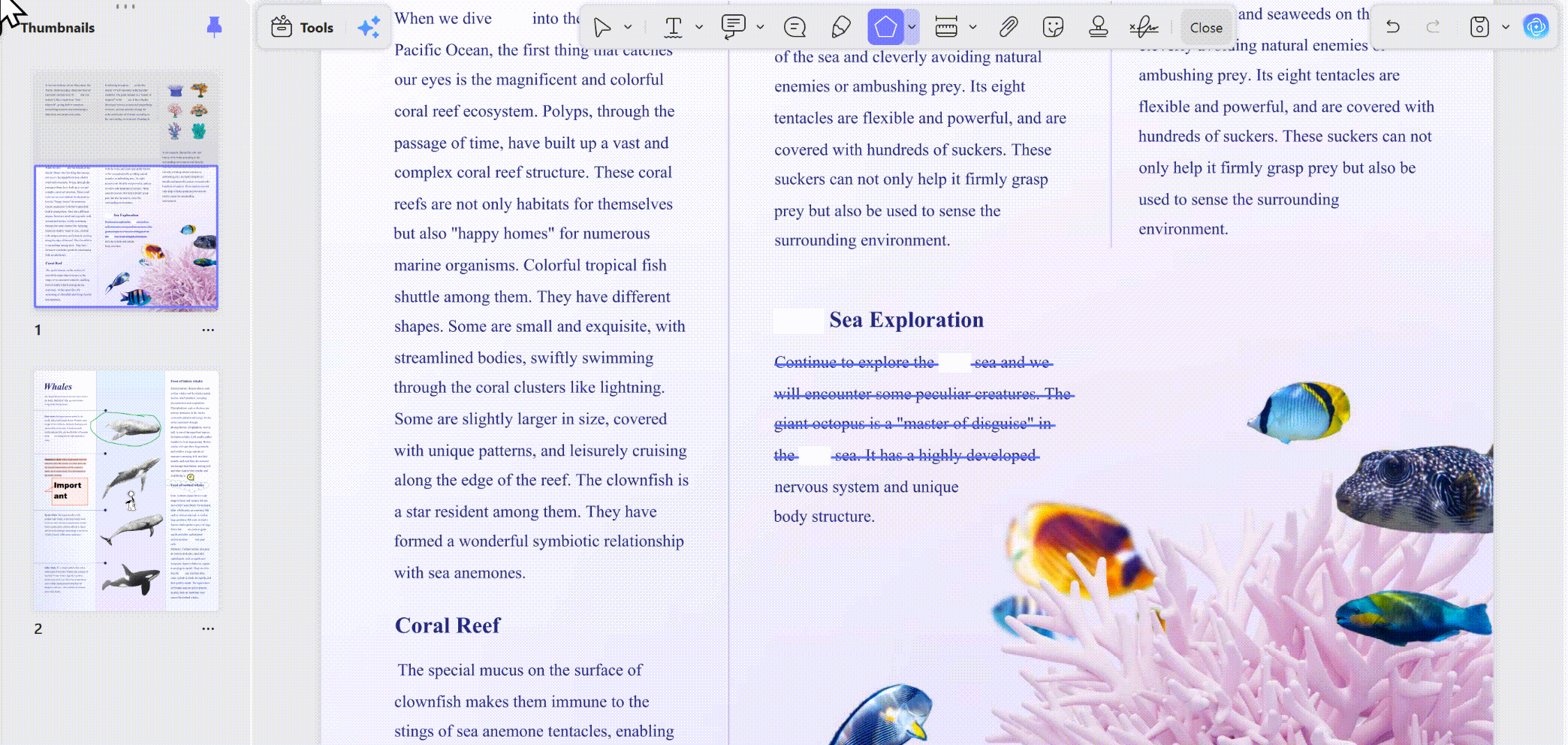Open the text markup dropdown arrow
This screenshot has width=1568, height=745.
coord(699,28)
